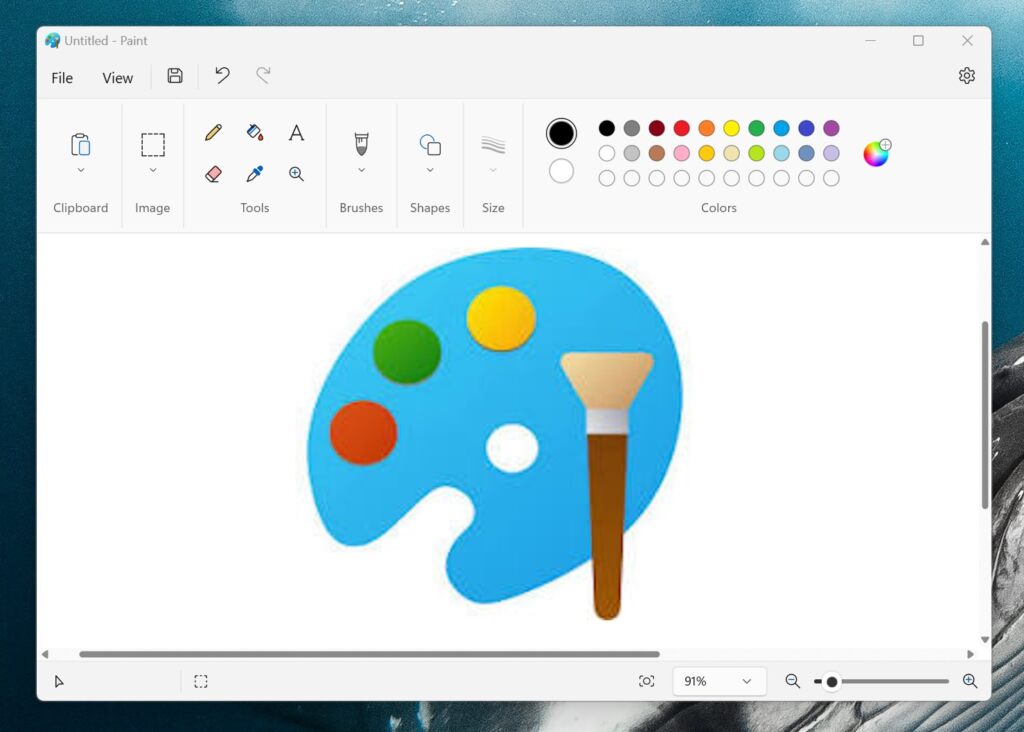Undo the last action

point(221,75)
